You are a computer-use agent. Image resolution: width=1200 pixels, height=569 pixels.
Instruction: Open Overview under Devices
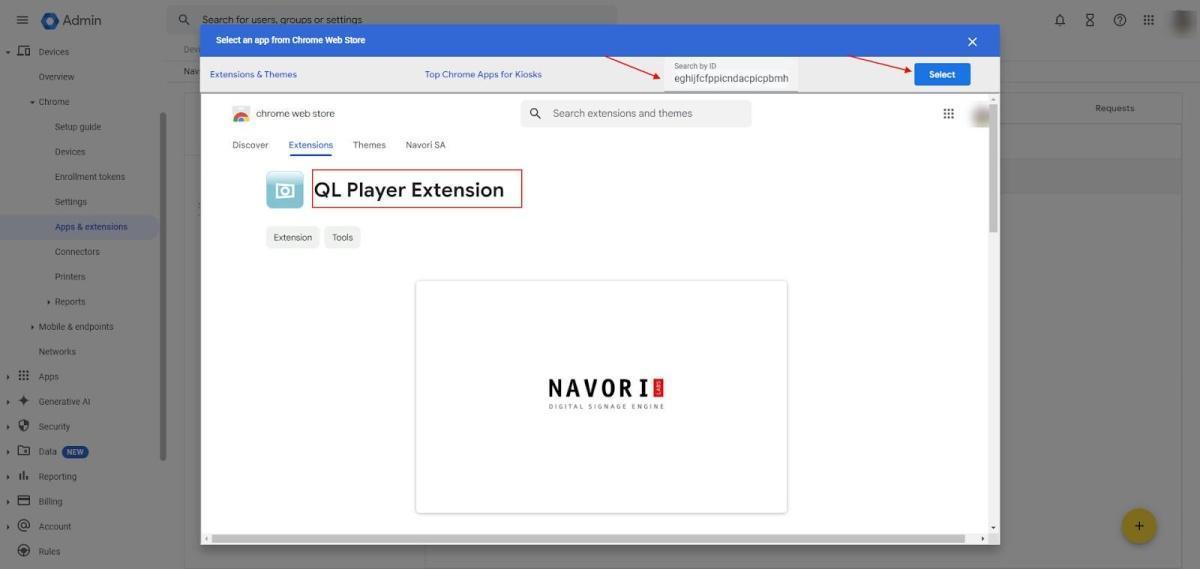[56, 77]
